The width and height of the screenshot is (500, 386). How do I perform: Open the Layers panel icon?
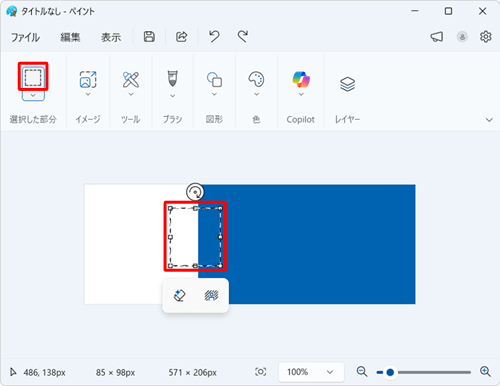pos(347,84)
